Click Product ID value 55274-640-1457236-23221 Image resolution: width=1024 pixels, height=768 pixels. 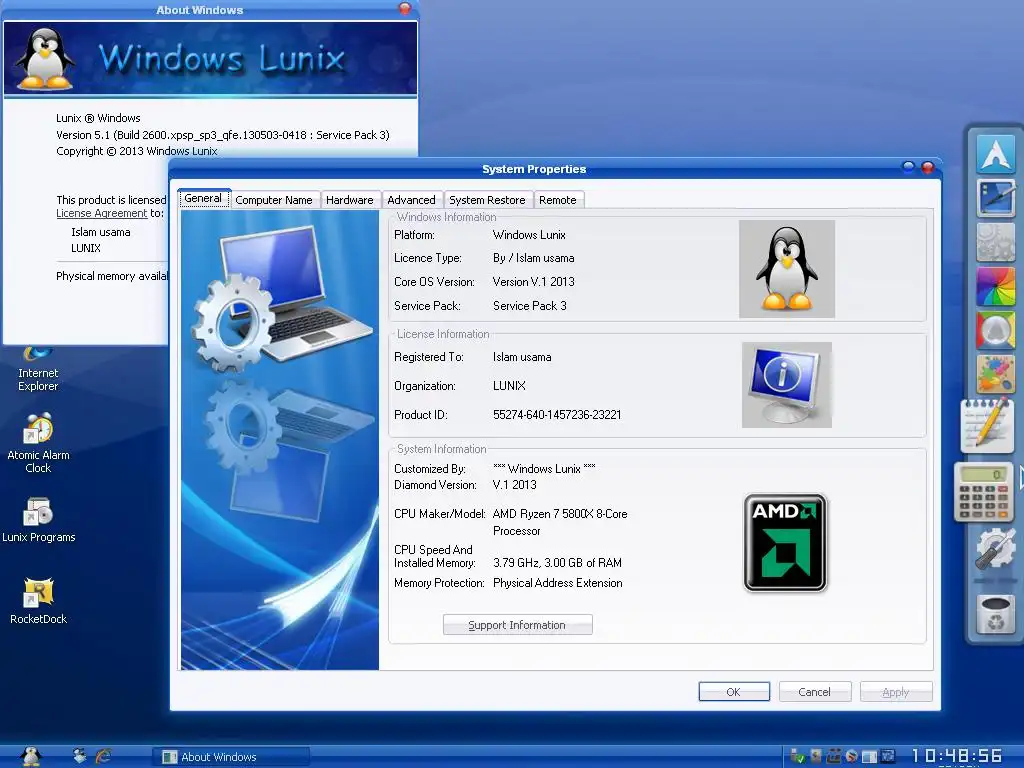(557, 415)
